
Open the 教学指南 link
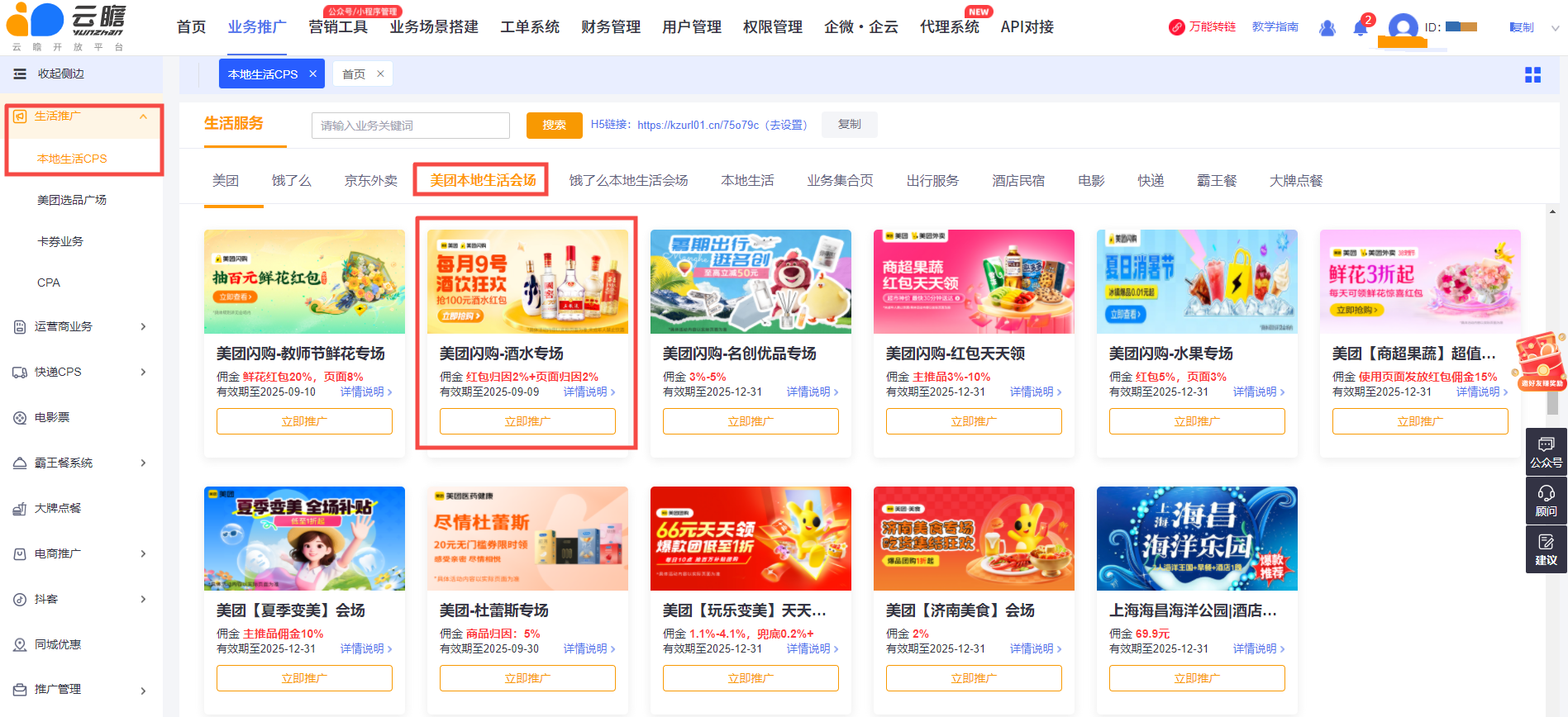[1275, 27]
